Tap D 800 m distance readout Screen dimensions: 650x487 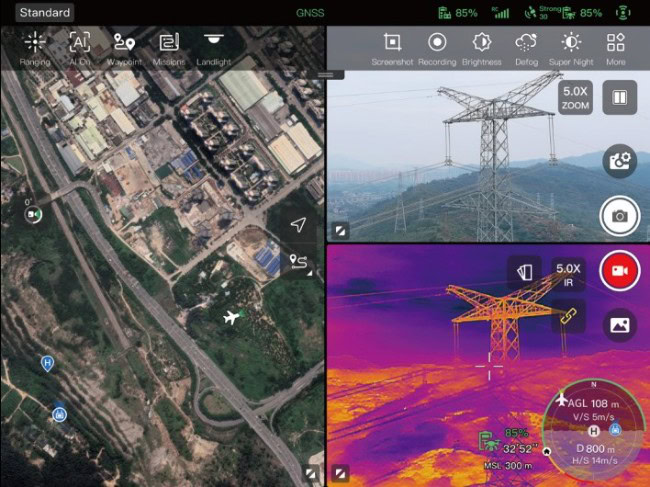click(596, 448)
